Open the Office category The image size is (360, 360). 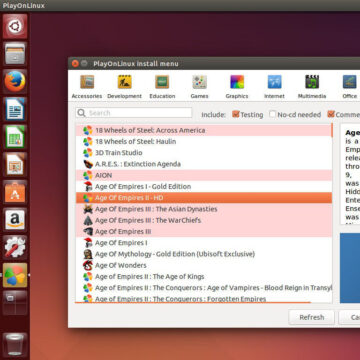350,87
